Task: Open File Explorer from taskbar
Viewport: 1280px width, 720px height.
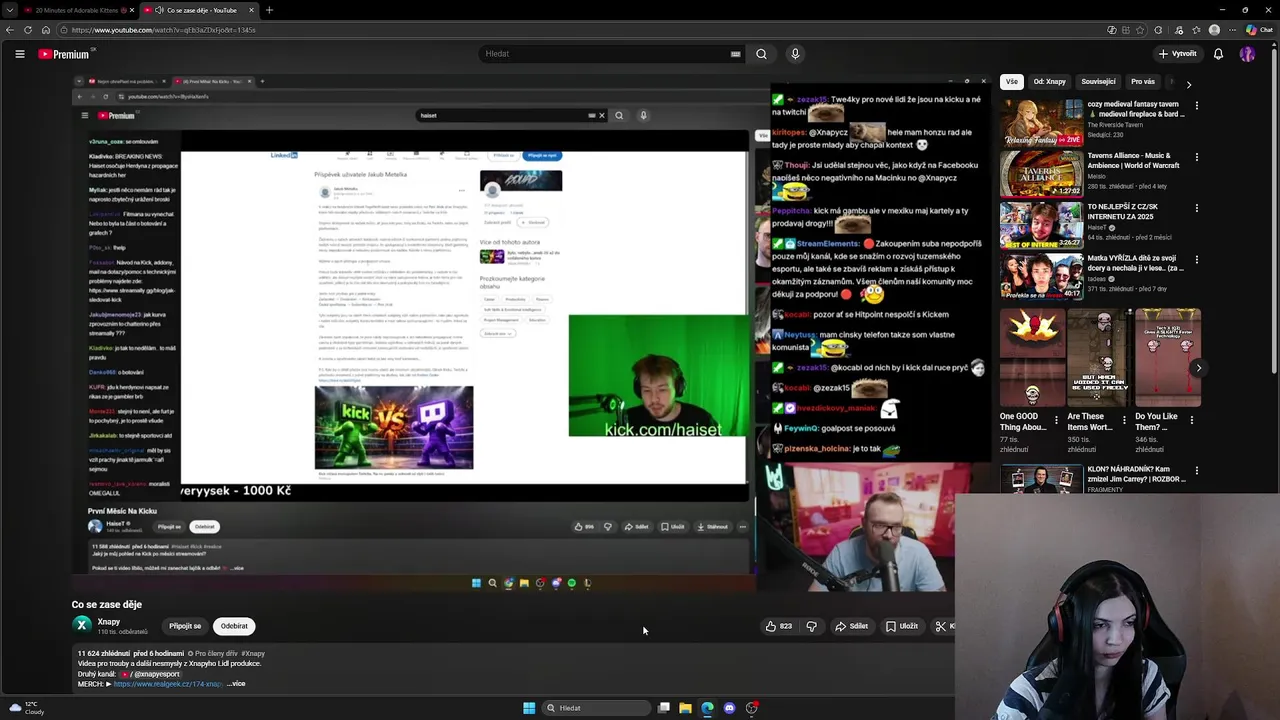Action: (685, 708)
